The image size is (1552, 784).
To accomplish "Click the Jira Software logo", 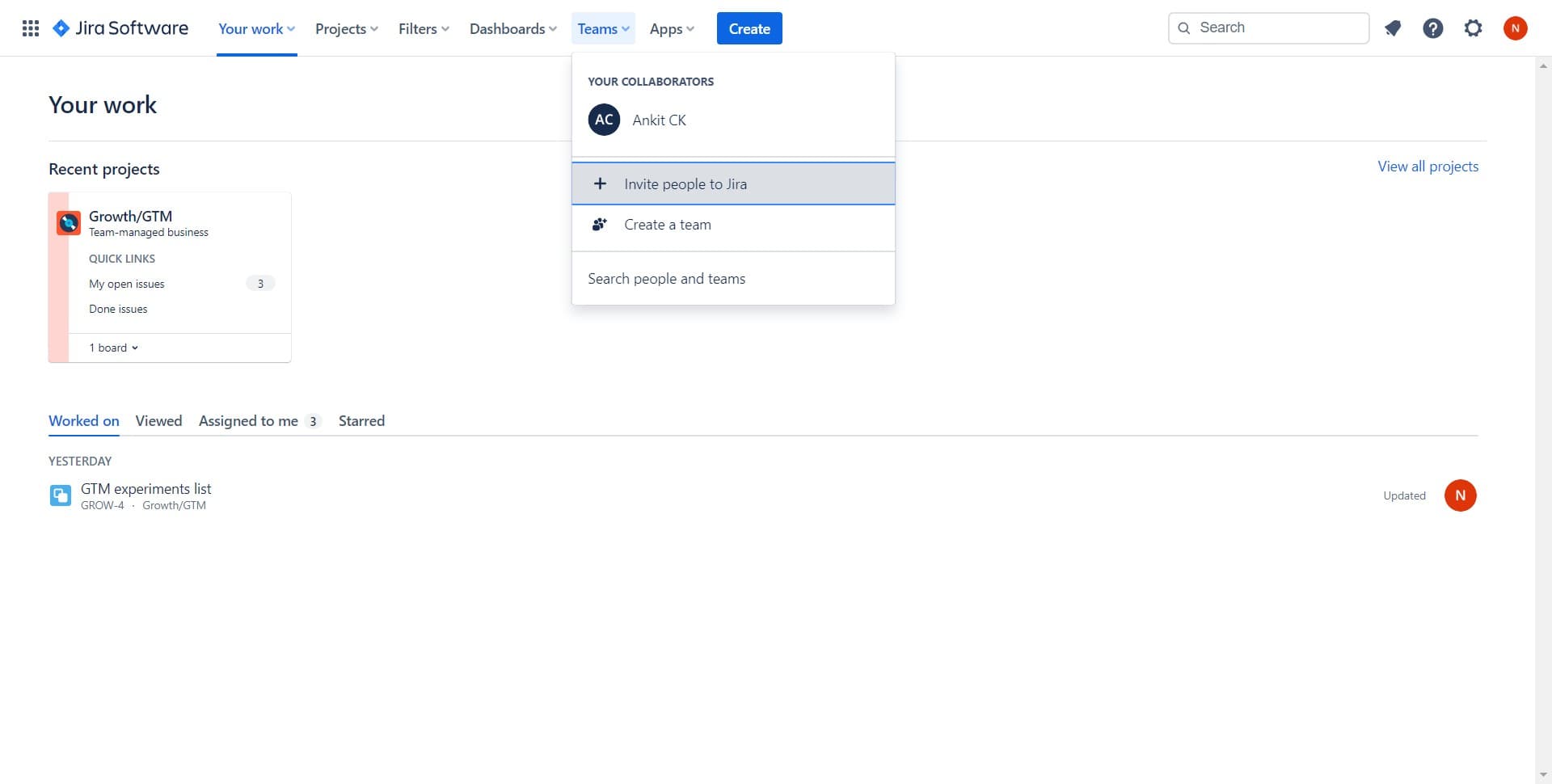I will 120,27.
